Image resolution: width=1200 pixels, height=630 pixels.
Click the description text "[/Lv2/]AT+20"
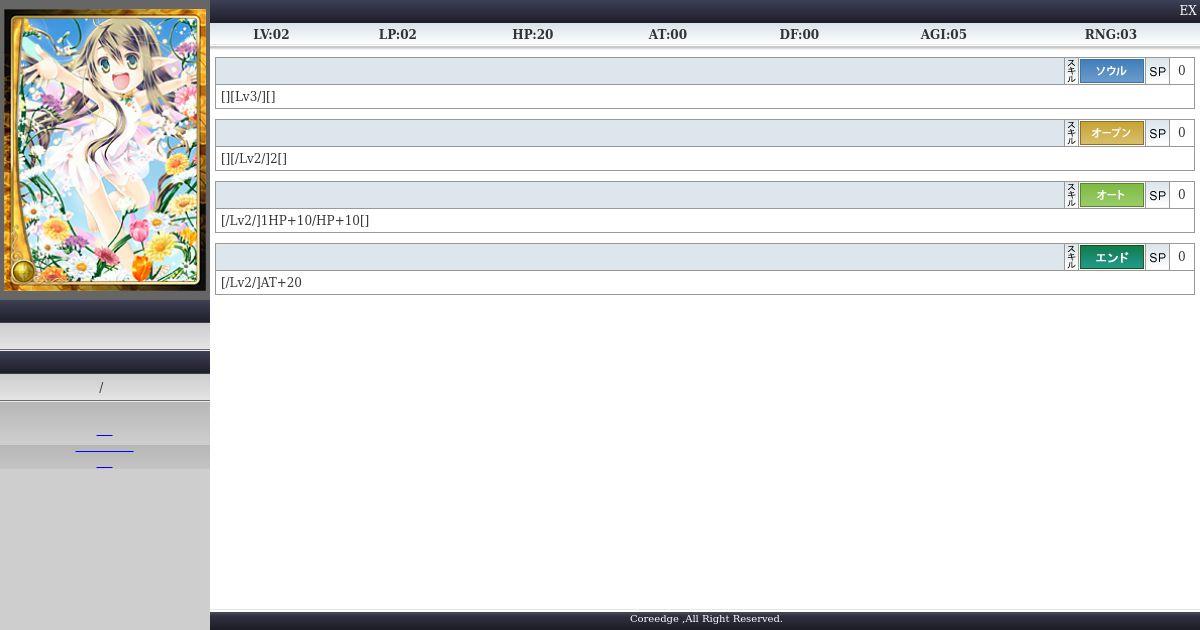[261, 283]
